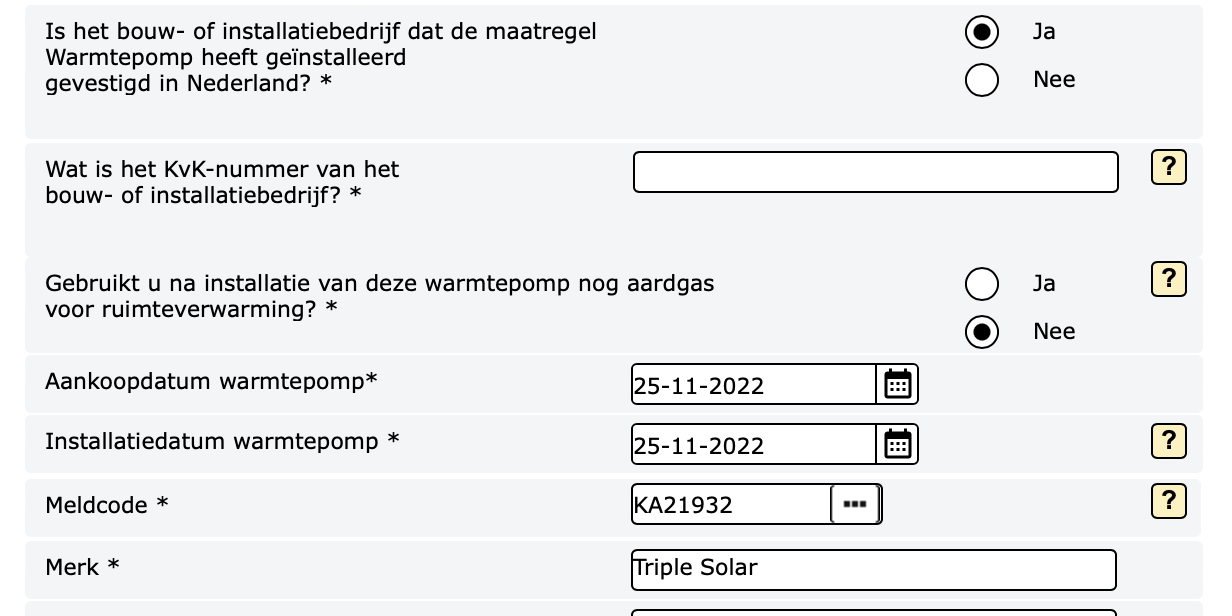This screenshot has height=616, width=1232.
Task: Show help for the aardgas question
Action: tap(1168, 279)
